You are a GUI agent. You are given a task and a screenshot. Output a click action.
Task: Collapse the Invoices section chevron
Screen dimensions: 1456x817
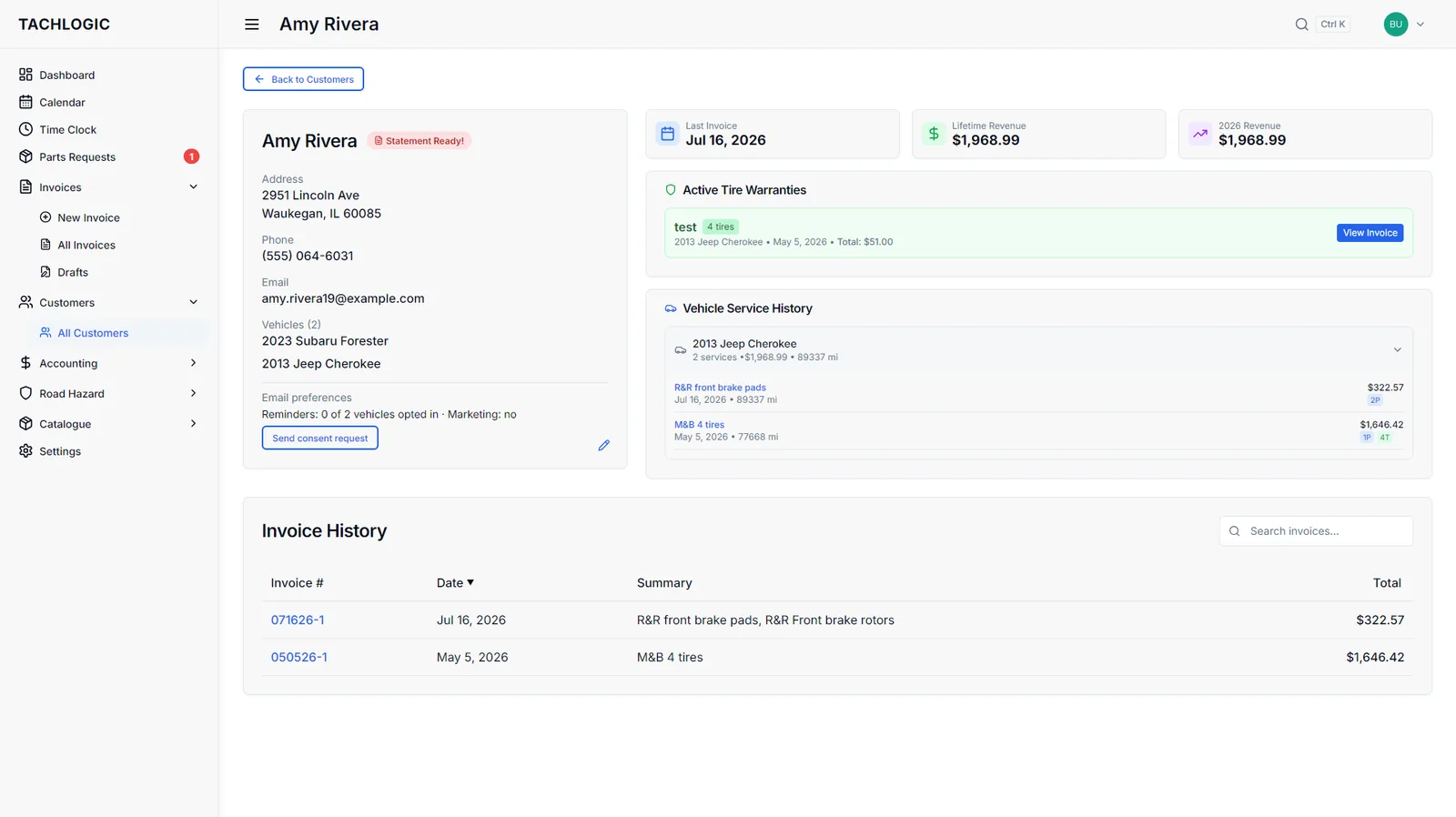pyautogui.click(x=193, y=187)
